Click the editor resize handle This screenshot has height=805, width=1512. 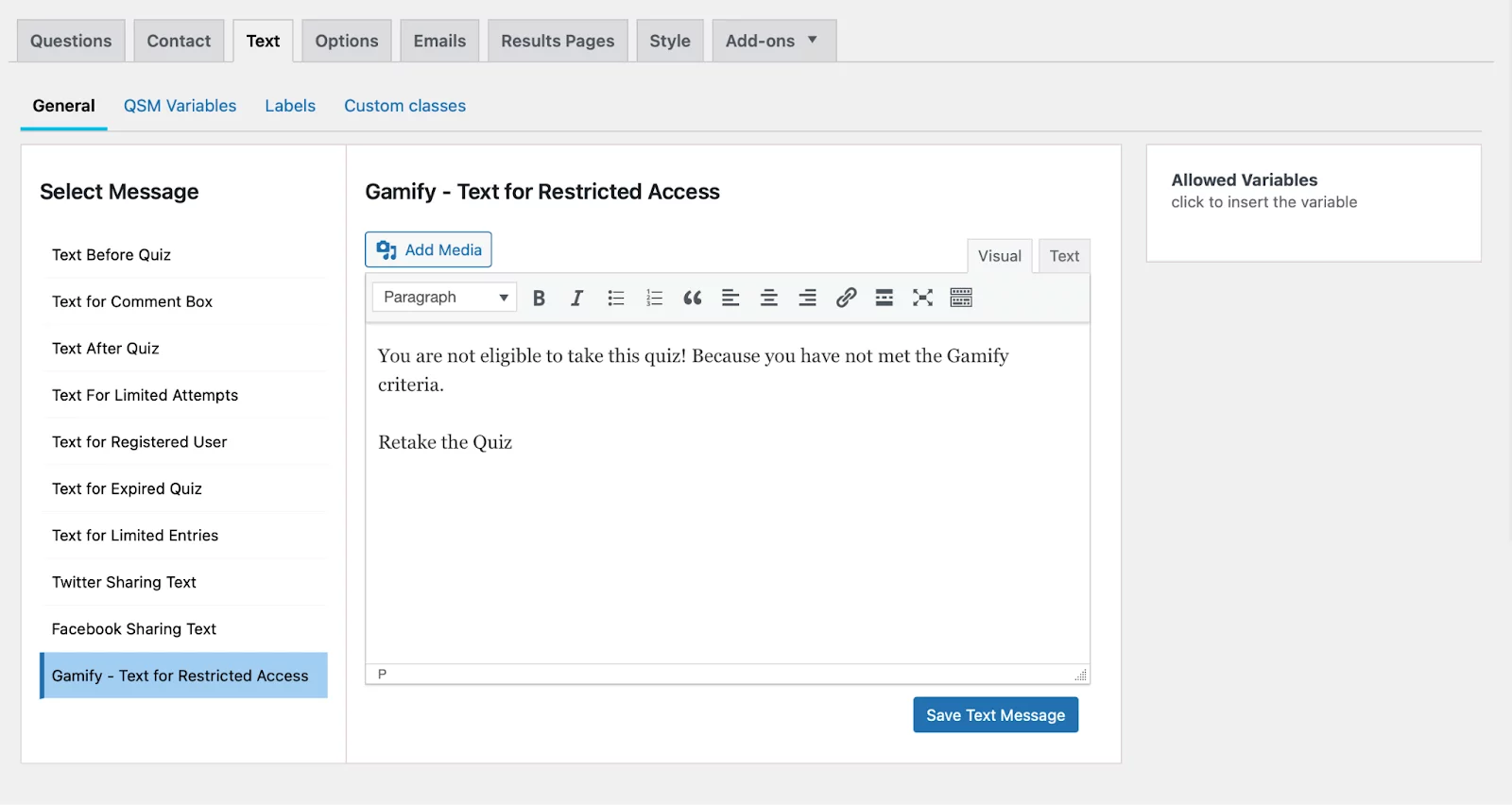pyautogui.click(x=1080, y=675)
